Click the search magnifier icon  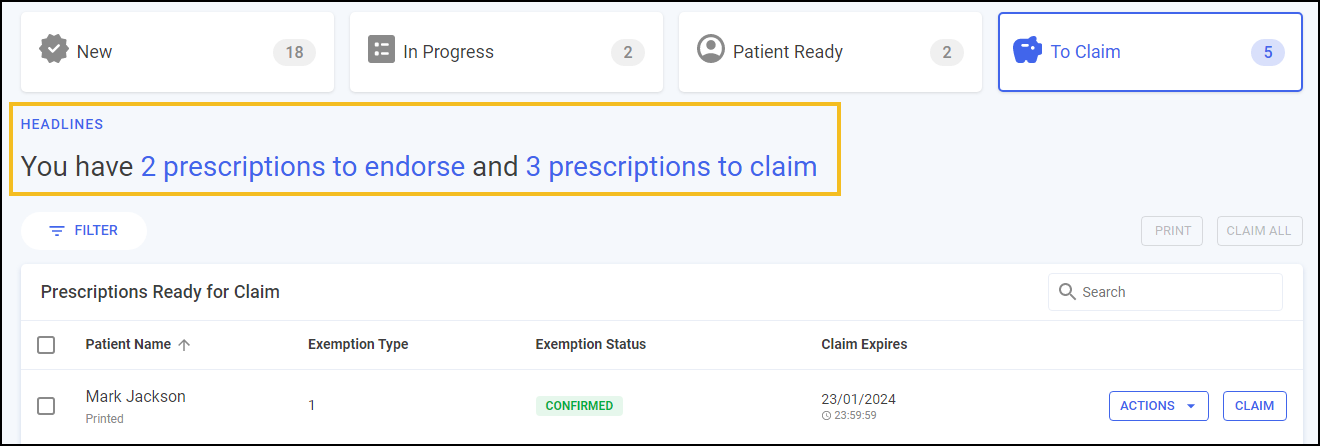click(1067, 292)
